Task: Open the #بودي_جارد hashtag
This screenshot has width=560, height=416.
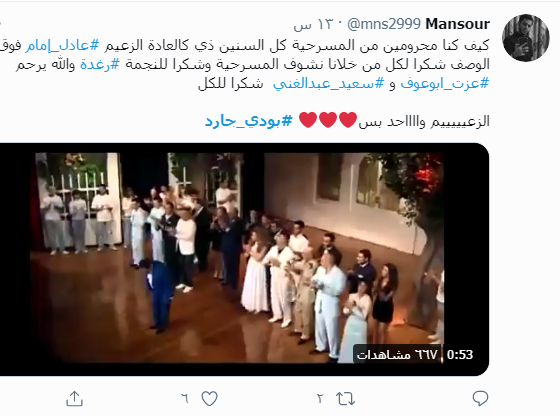Action: [x=249, y=121]
